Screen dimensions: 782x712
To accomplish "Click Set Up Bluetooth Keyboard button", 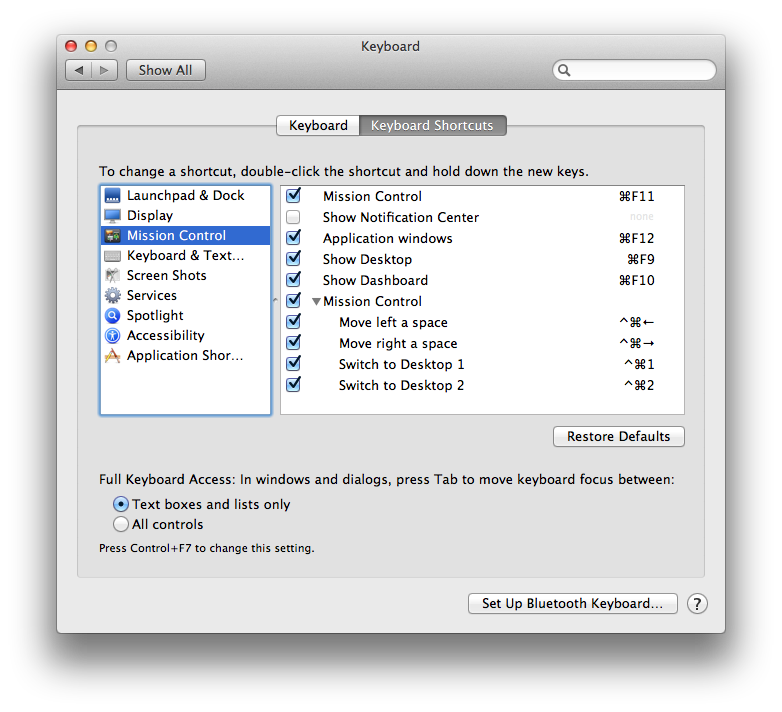I will (x=573, y=603).
